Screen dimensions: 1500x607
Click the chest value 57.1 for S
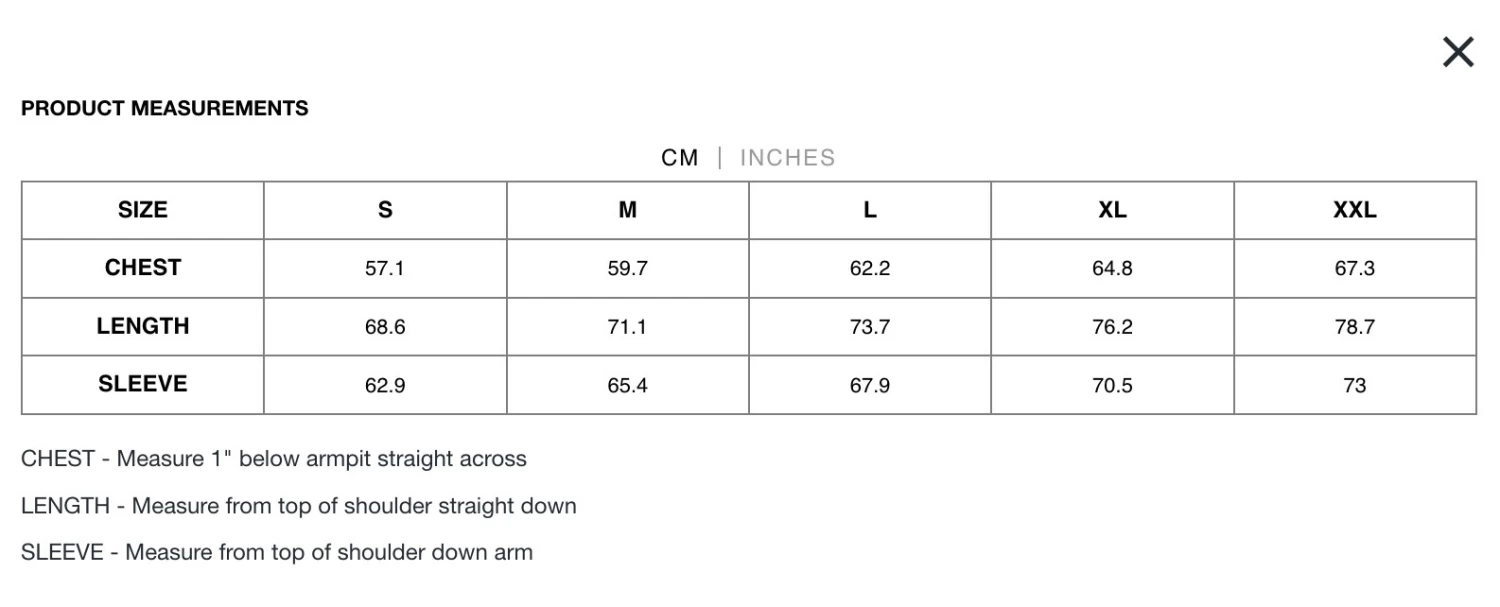[x=385, y=269]
